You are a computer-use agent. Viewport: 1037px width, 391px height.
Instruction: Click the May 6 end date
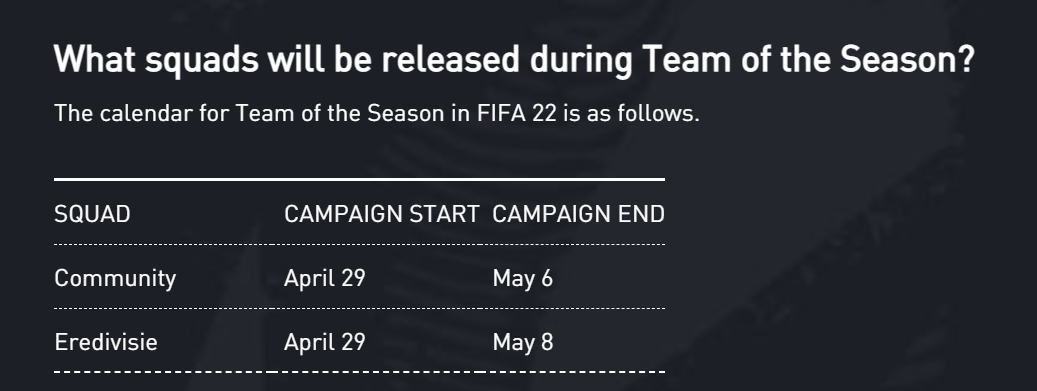522,279
